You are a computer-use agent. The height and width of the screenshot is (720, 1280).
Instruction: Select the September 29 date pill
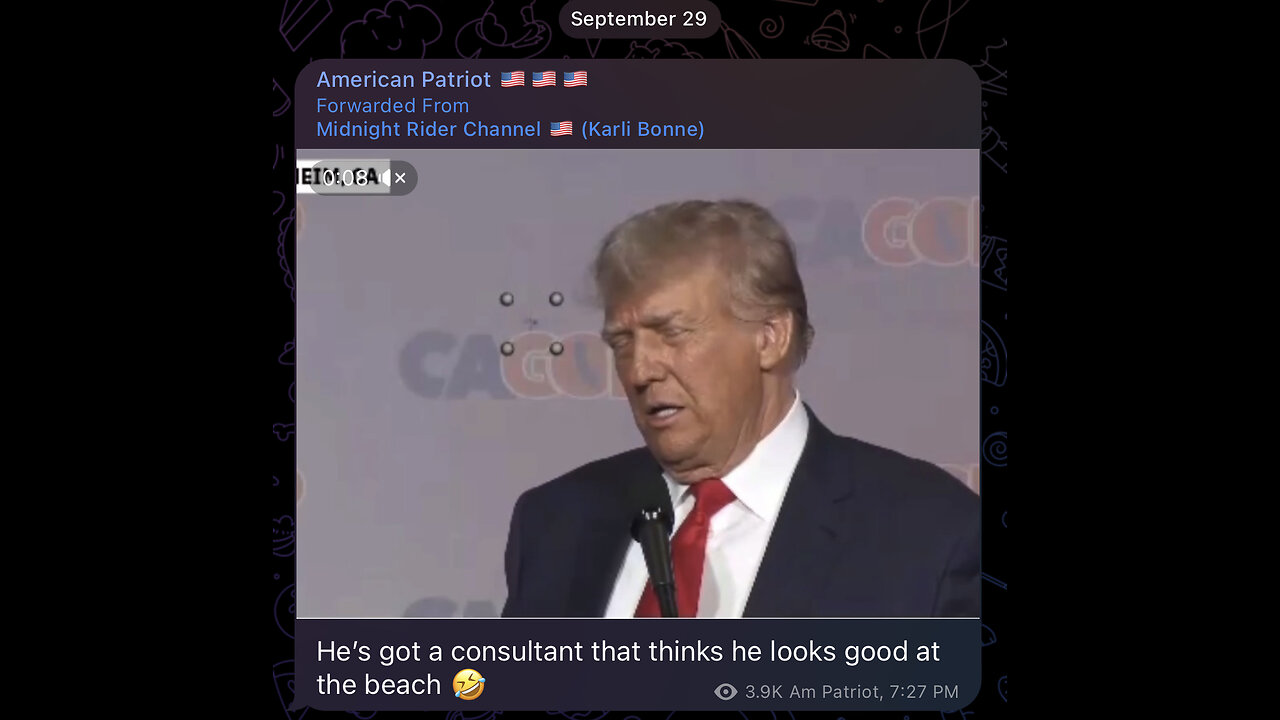pyautogui.click(x=639, y=19)
